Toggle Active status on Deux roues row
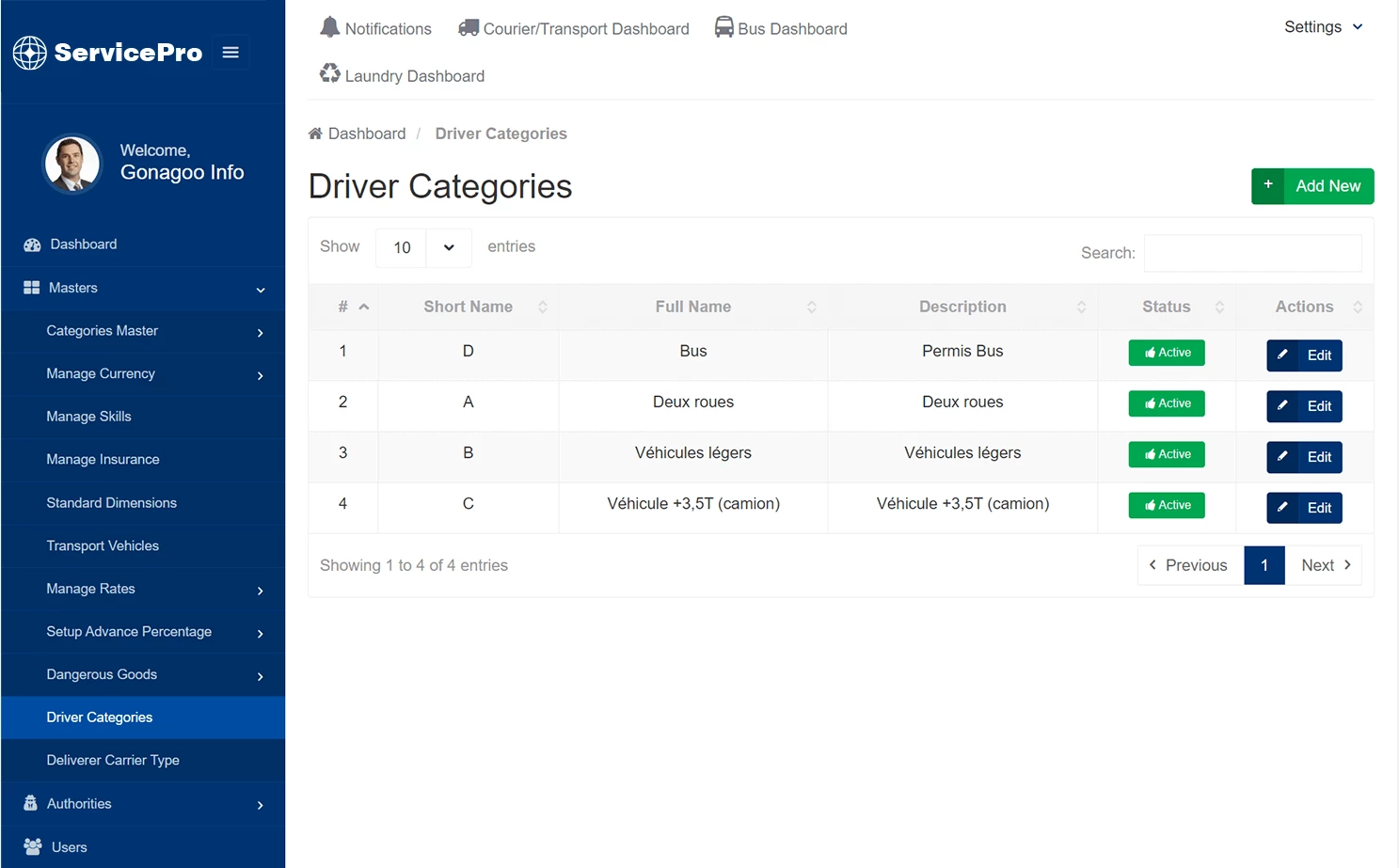 (x=1166, y=403)
